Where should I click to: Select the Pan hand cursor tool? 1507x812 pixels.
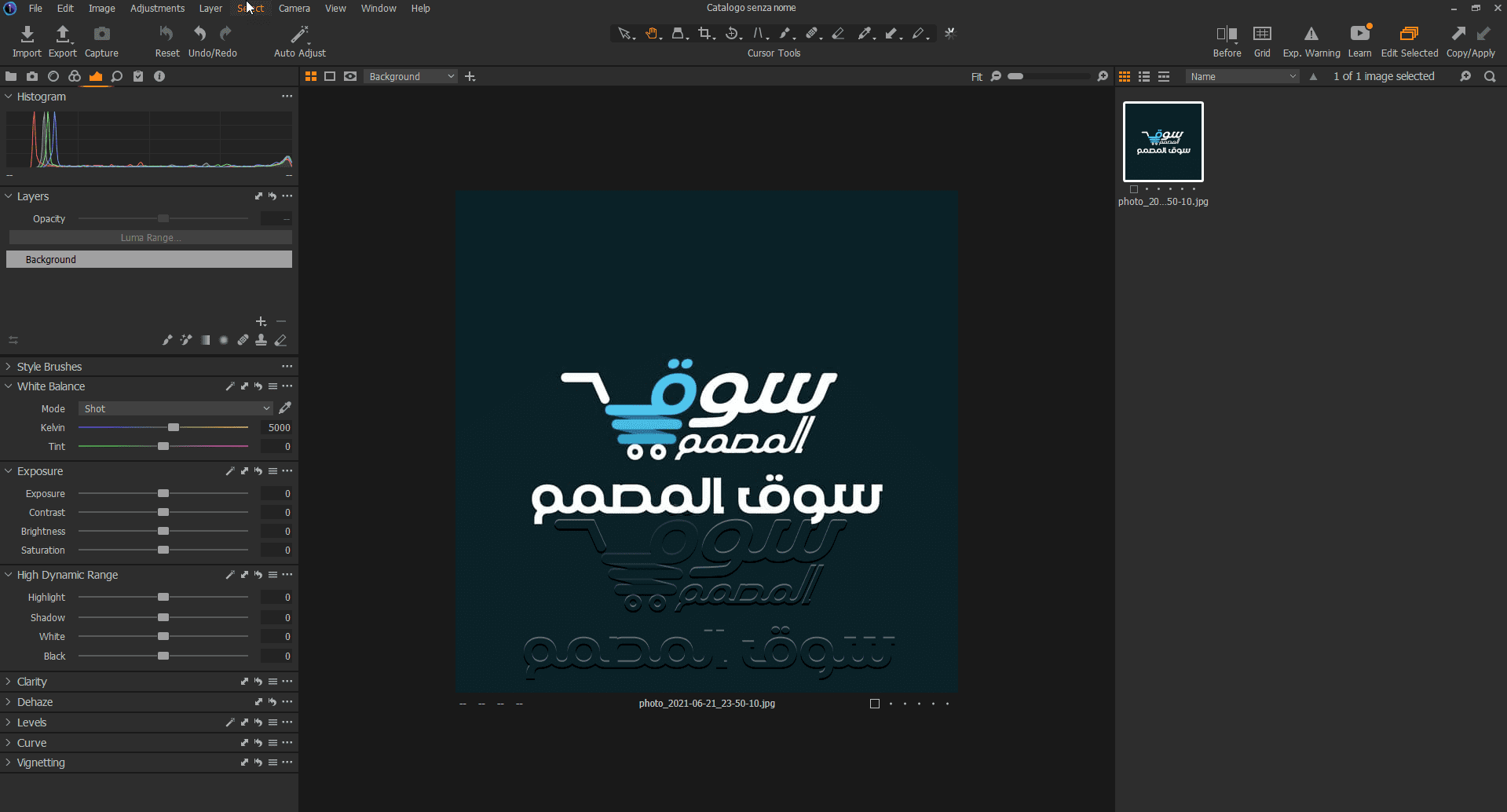[652, 34]
